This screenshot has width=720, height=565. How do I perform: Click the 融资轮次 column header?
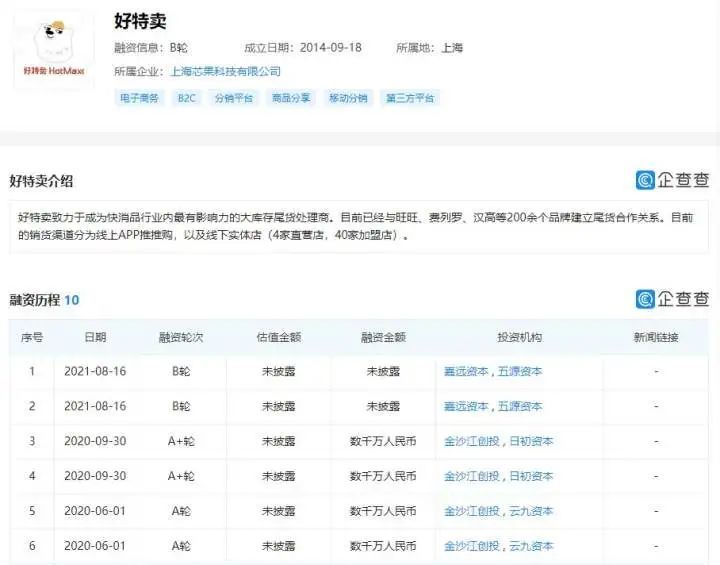click(x=181, y=337)
